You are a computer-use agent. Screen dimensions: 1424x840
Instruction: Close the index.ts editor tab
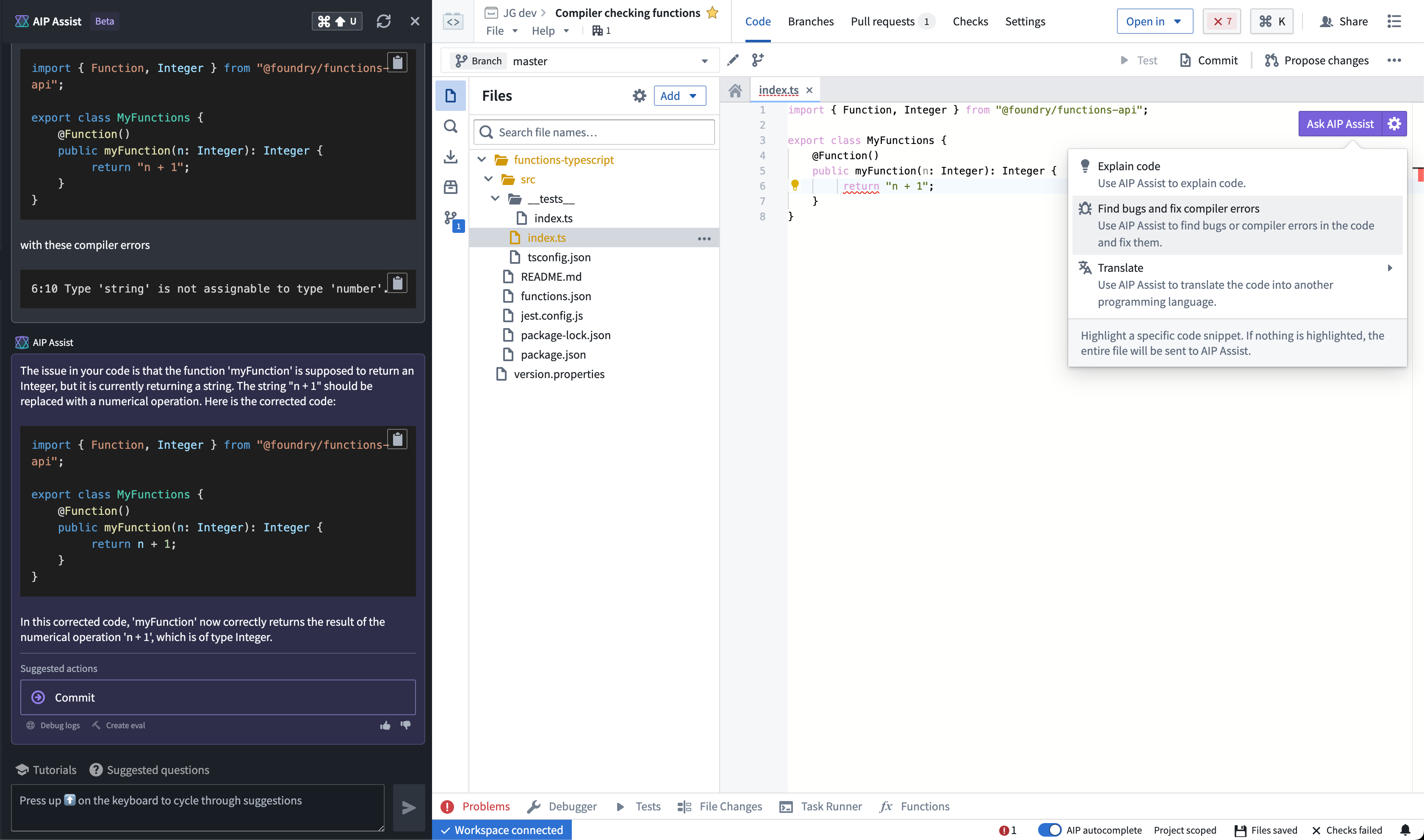tap(809, 90)
